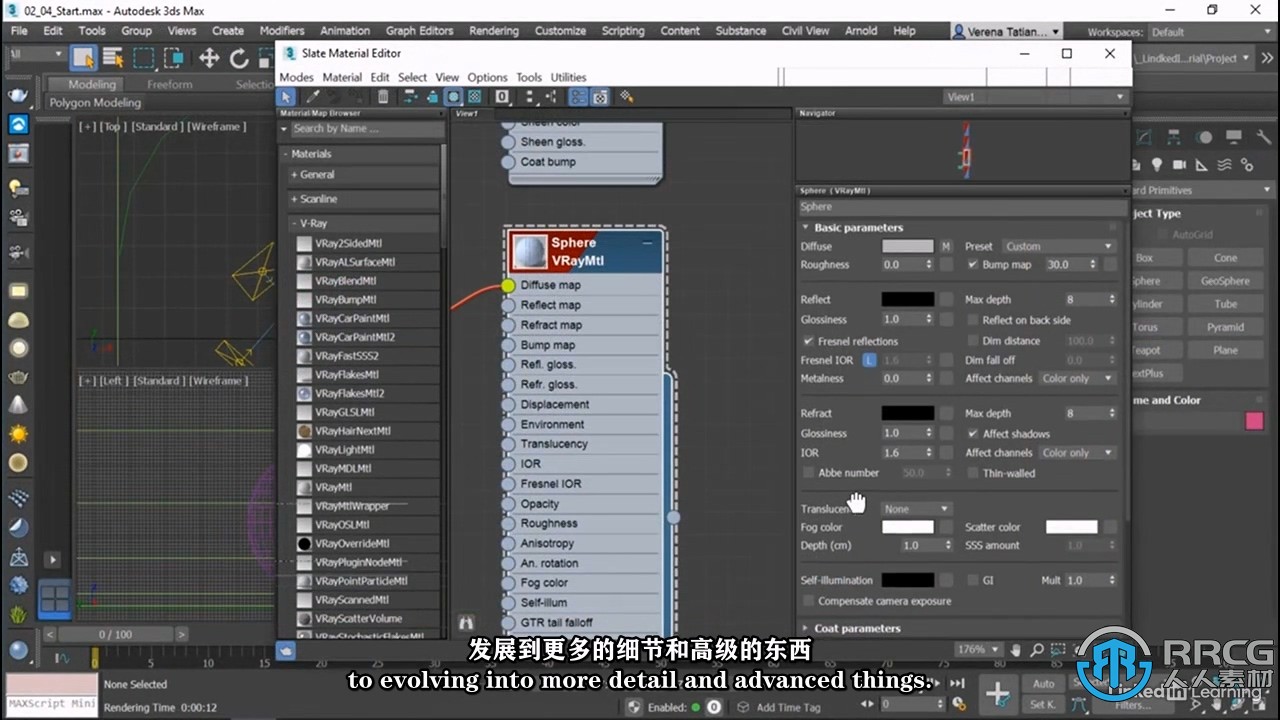The image size is (1280, 720).
Task: Click Select Object tool in main toolbar
Action: coord(85,58)
